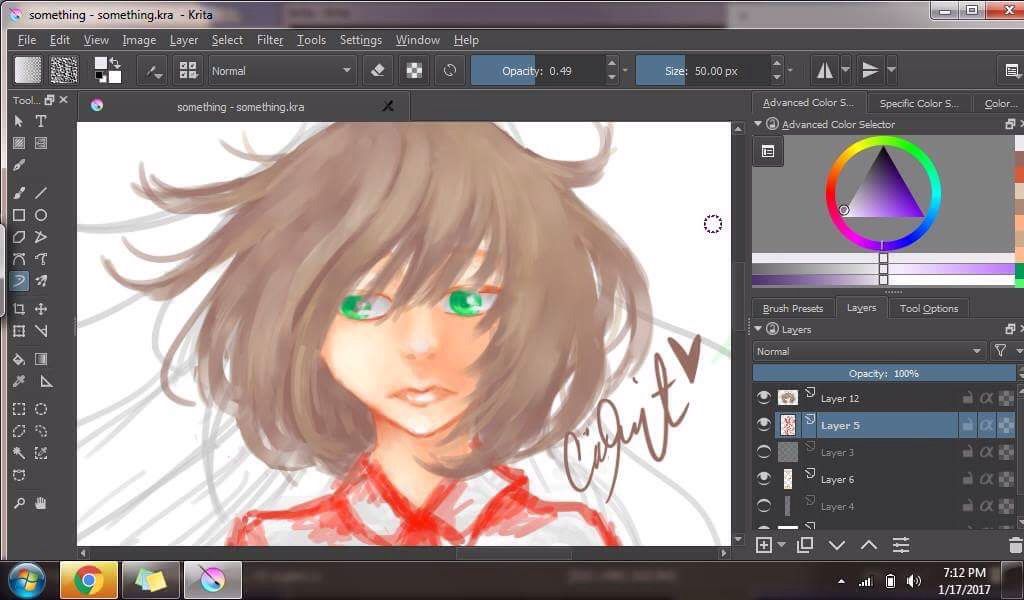Select the Line tool
The width and height of the screenshot is (1024, 600).
click(x=40, y=193)
